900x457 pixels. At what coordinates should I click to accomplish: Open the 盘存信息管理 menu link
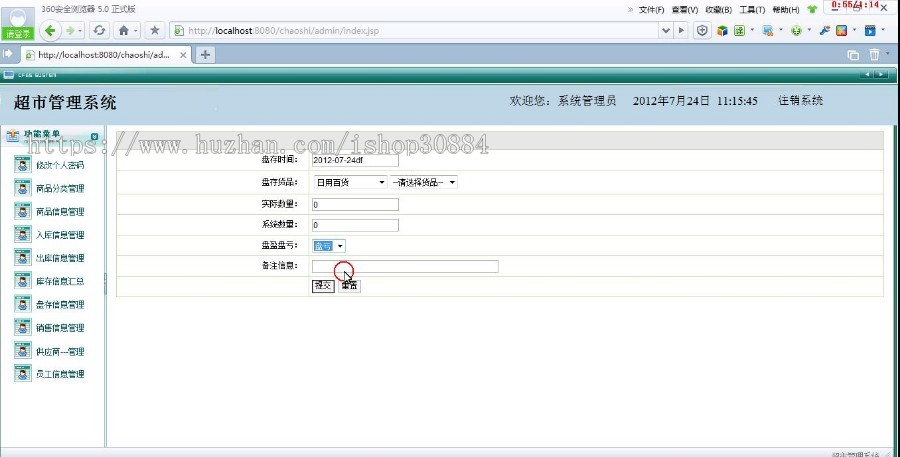coord(60,304)
